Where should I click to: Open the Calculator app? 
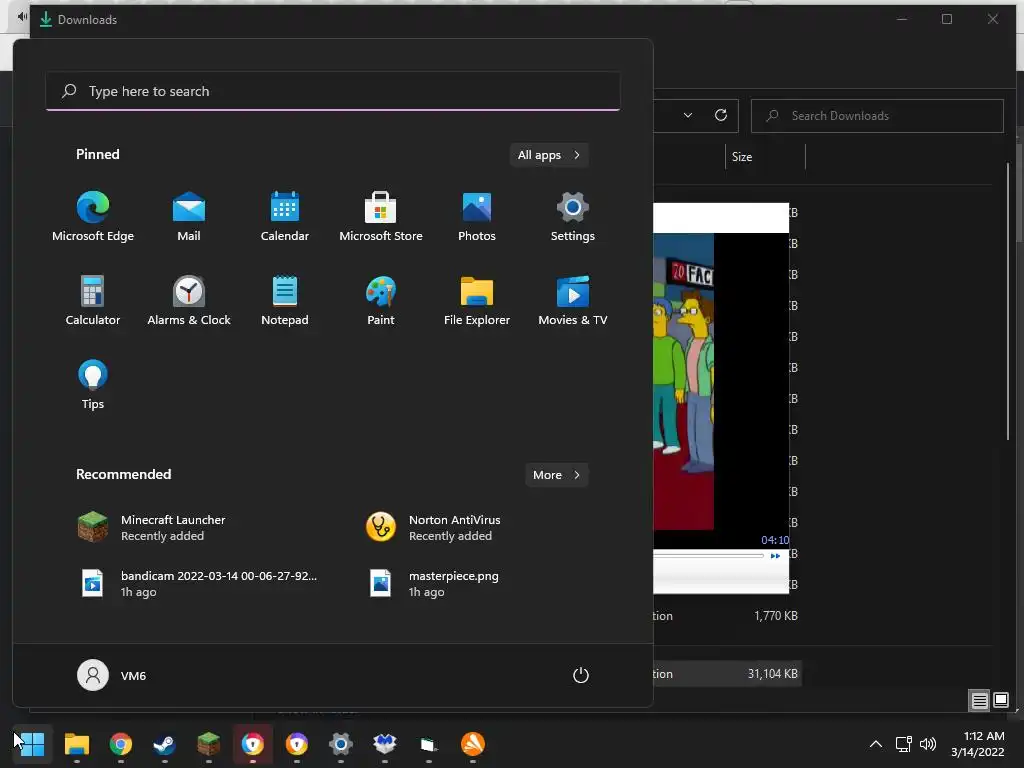click(93, 300)
